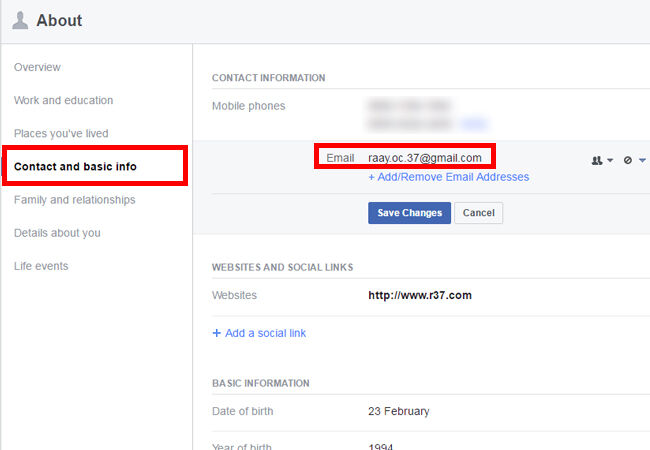Open the Overview section
650x450 pixels.
click(x=37, y=67)
